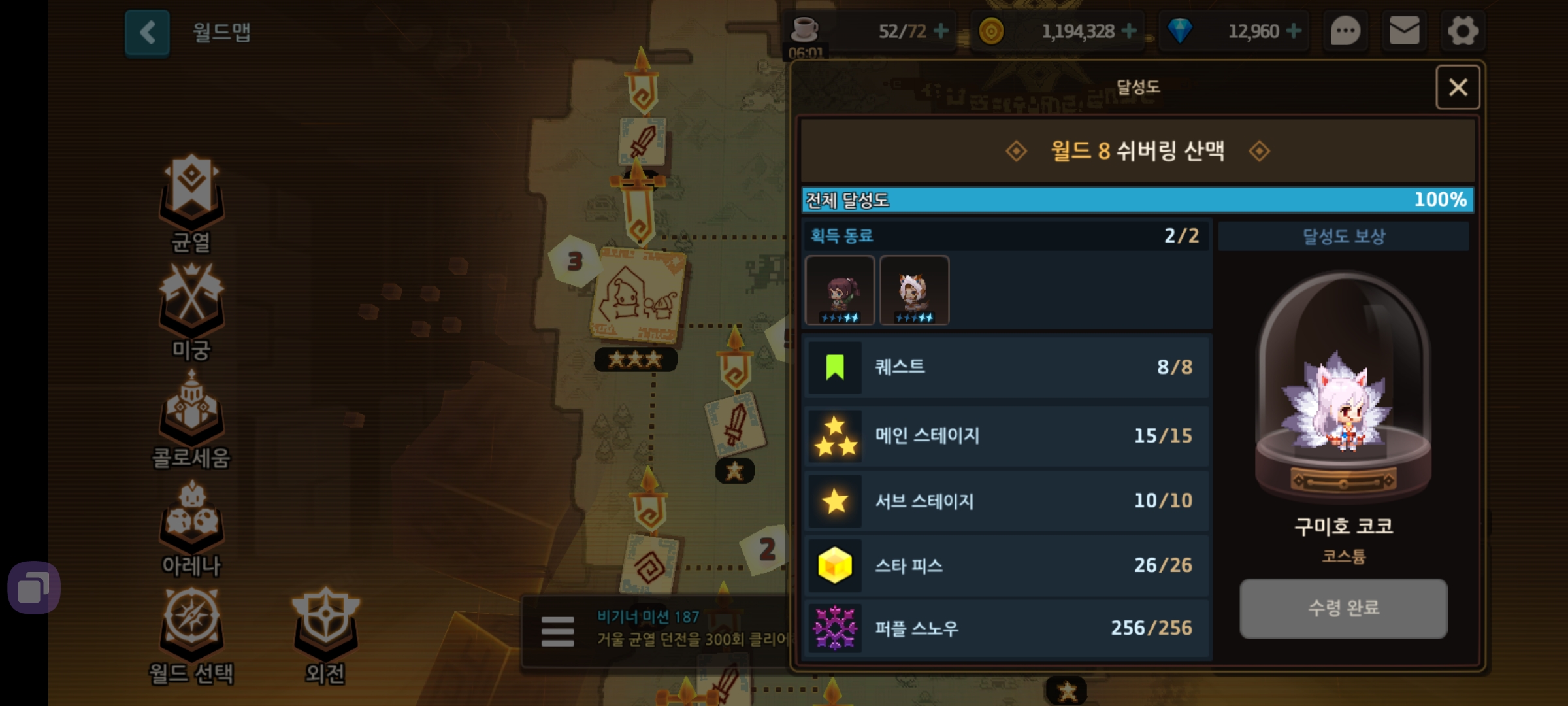Select the 퍼플 스노우 256/256 row
Viewport: 1568px width, 706px height.
coord(1007,628)
